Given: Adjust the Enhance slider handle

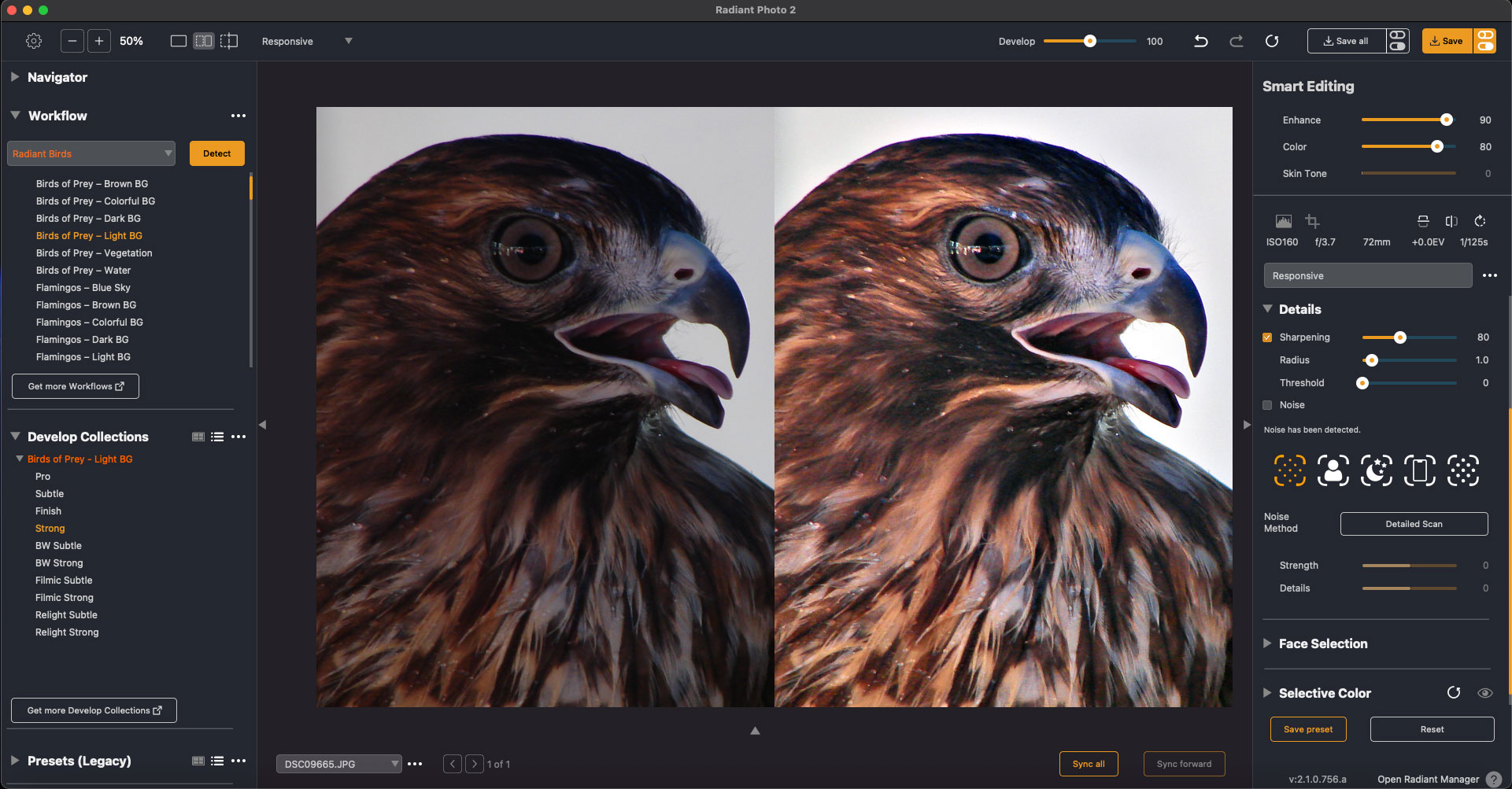Looking at the screenshot, I should pyautogui.click(x=1446, y=120).
